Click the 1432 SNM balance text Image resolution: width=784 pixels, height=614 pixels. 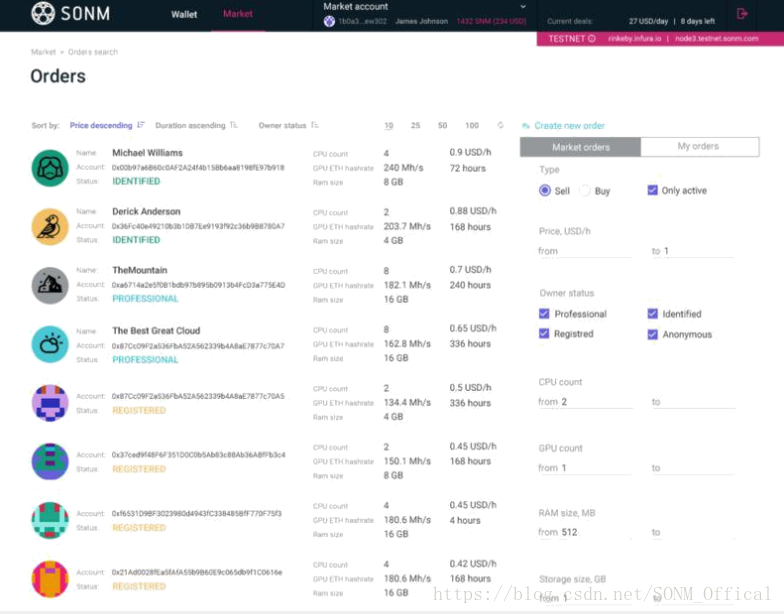491,22
